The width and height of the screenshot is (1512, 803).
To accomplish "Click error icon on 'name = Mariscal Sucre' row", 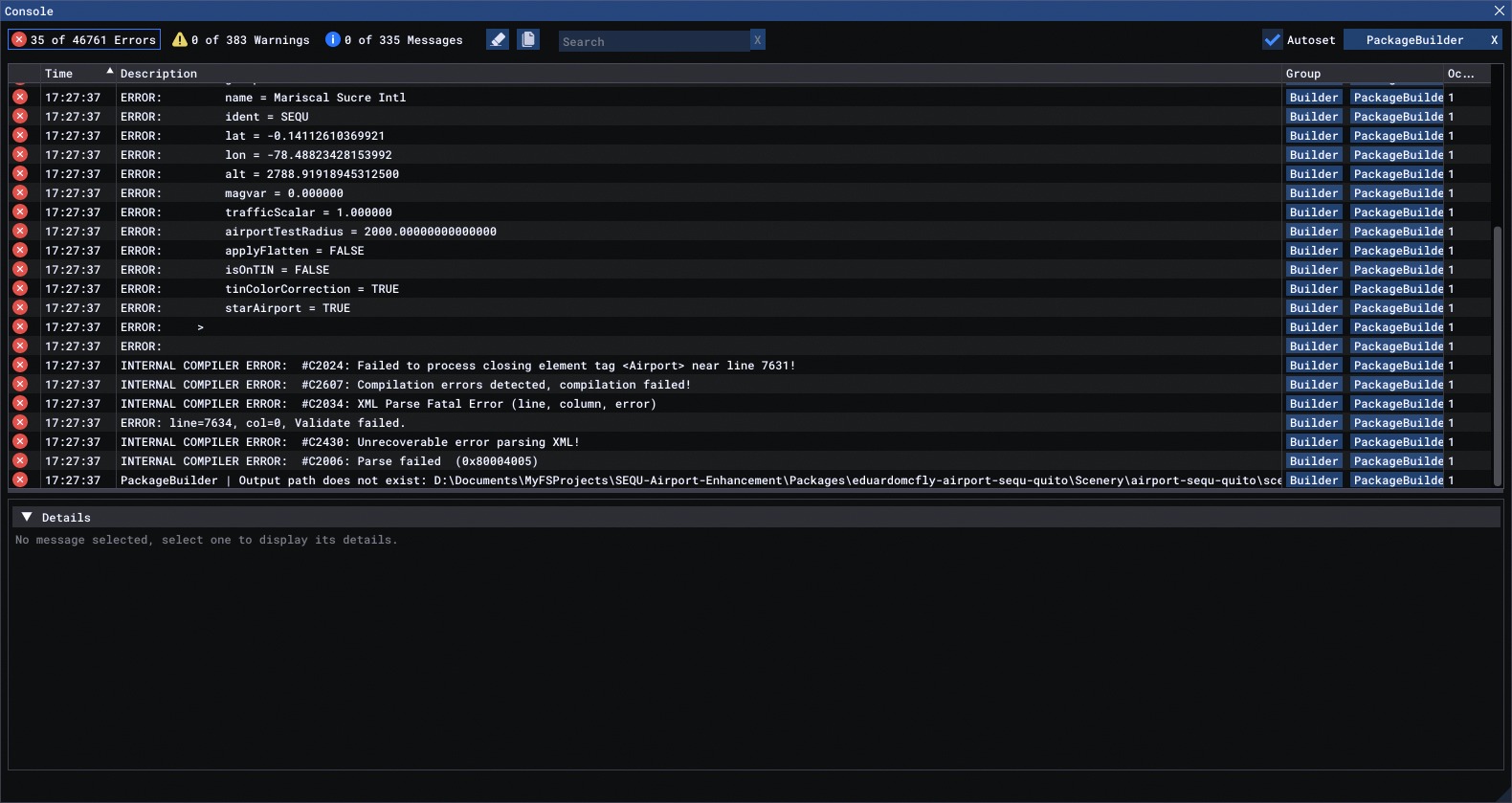I will tap(20, 97).
